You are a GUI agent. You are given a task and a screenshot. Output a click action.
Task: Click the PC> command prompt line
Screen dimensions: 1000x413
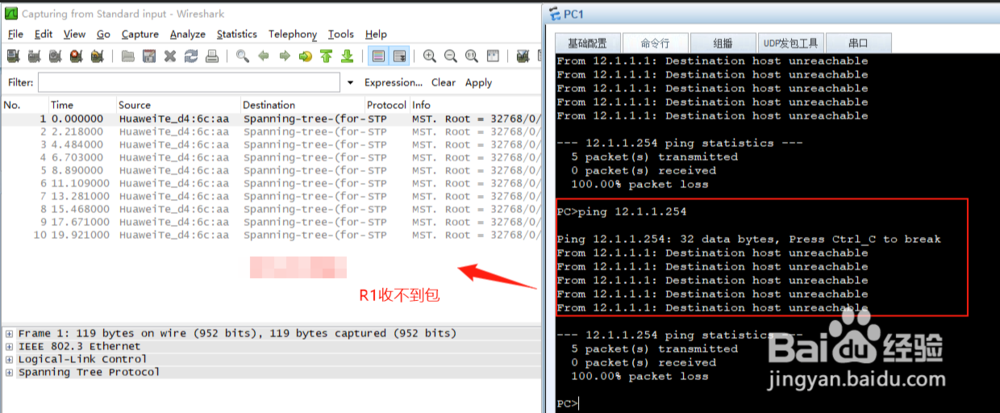568,404
